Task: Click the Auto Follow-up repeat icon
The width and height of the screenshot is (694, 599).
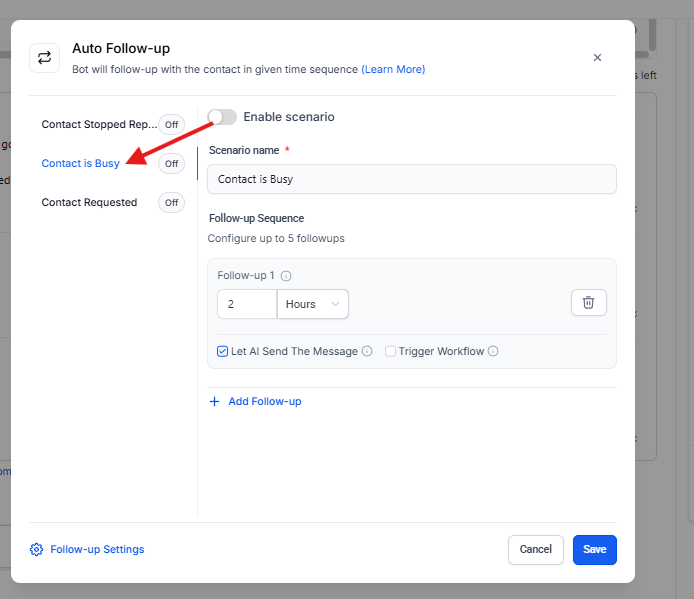Action: tap(44, 57)
